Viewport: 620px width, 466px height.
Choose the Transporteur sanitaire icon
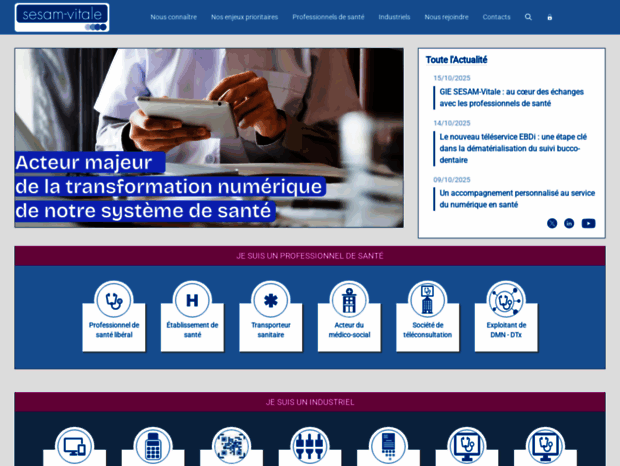point(270,300)
